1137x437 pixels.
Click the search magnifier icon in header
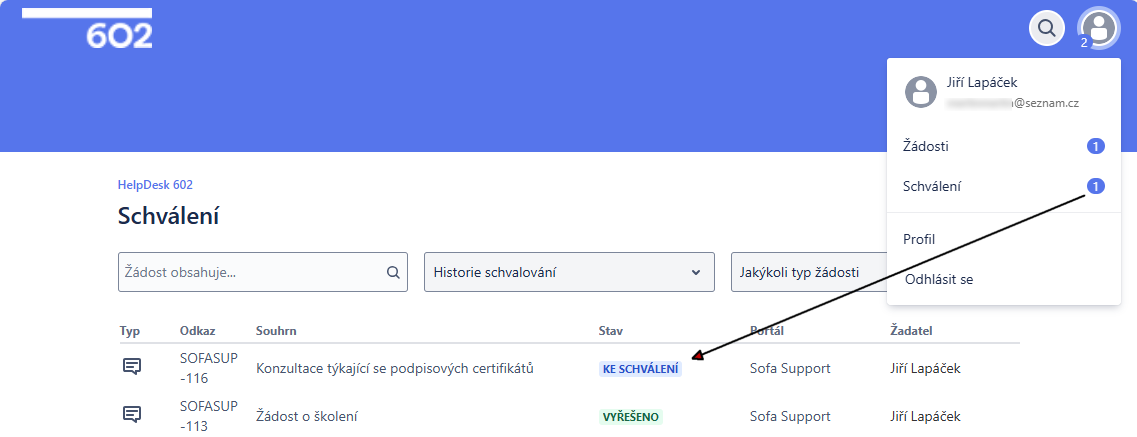tap(1046, 28)
